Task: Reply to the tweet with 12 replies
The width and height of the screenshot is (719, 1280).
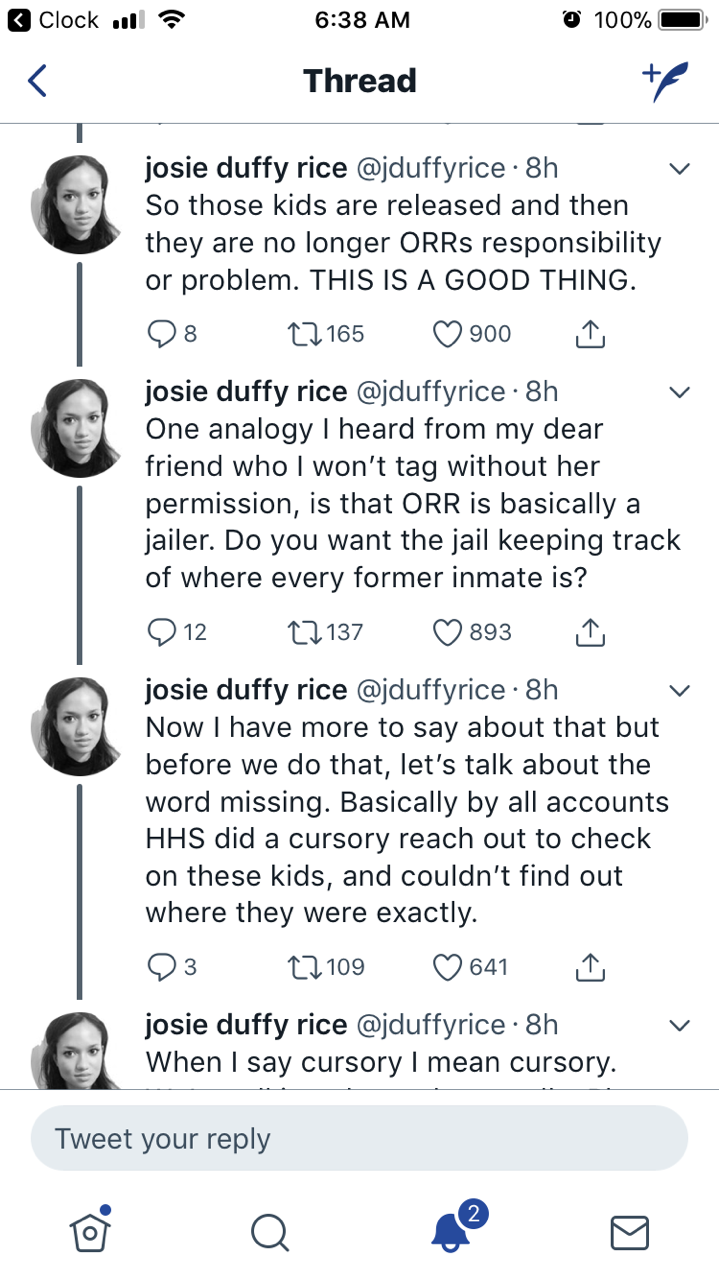Action: click(161, 632)
